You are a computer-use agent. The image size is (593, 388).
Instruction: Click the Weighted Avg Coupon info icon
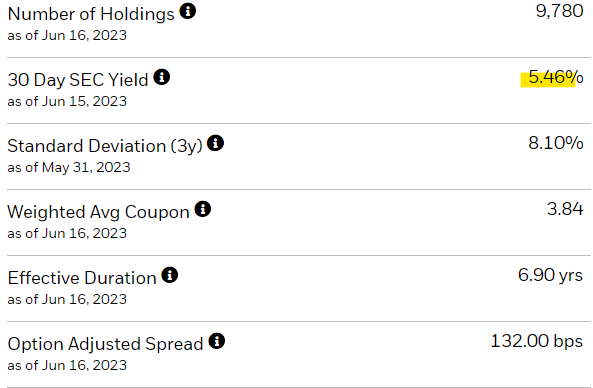[x=203, y=209]
